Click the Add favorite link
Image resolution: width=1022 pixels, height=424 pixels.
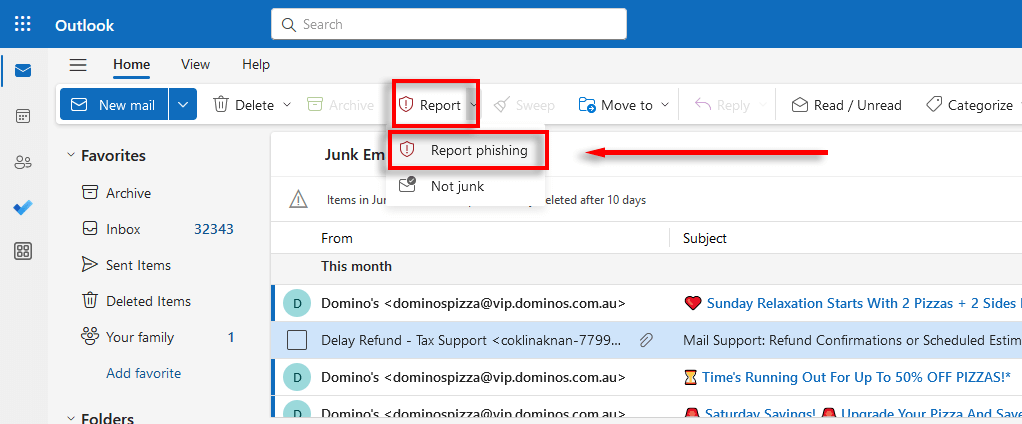tap(144, 373)
